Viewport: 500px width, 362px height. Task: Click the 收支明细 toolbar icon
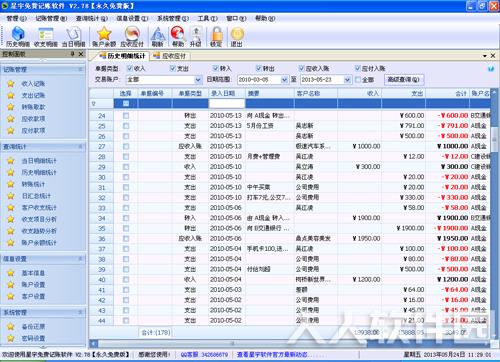(46, 37)
